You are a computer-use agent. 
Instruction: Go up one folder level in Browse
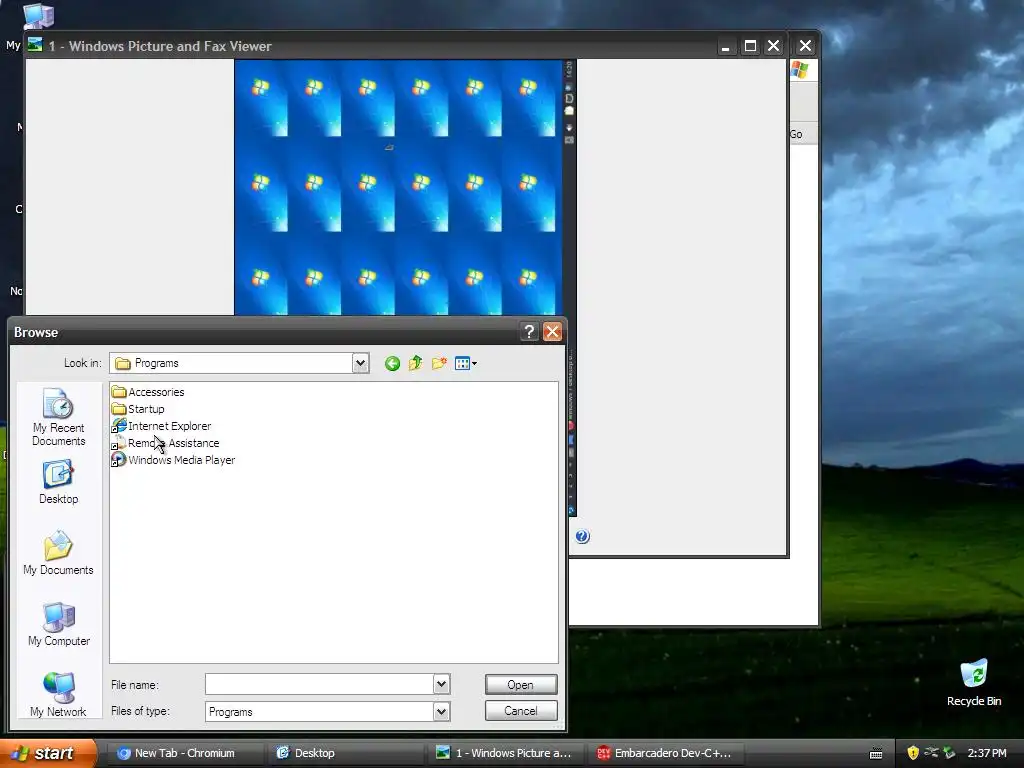click(415, 363)
